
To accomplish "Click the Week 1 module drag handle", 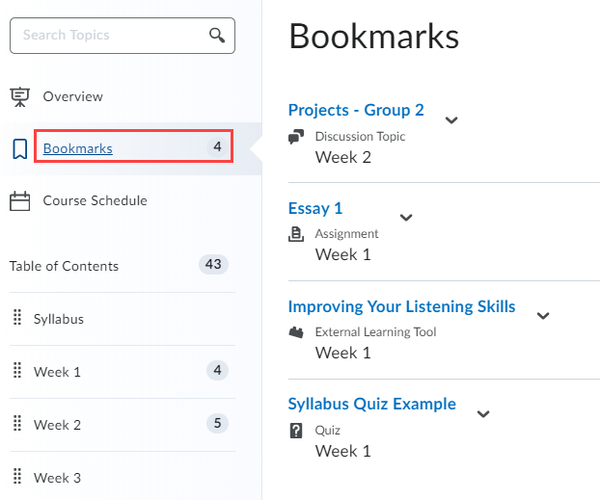I will tap(17, 370).
